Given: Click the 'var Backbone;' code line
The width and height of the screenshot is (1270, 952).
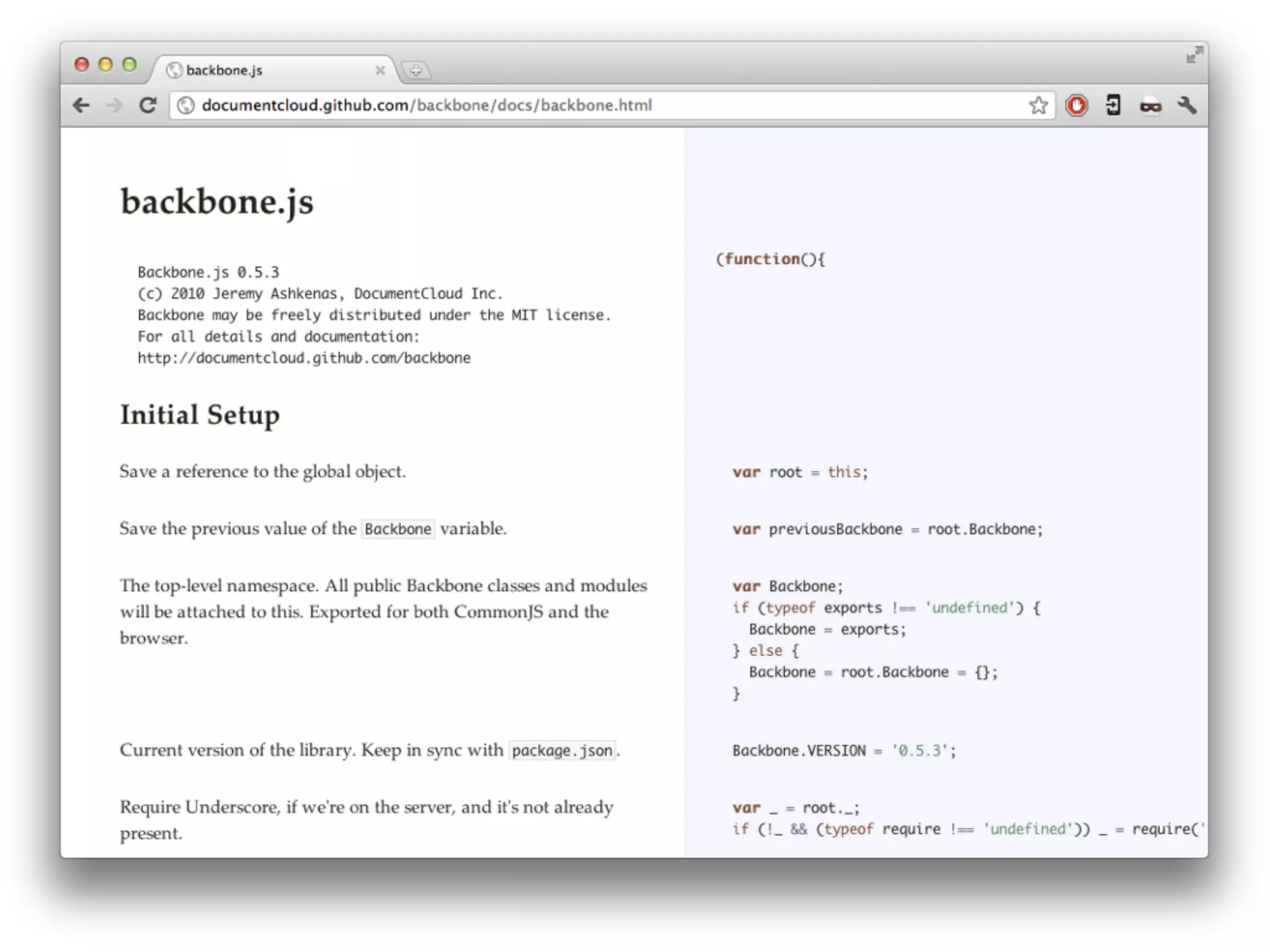Looking at the screenshot, I should click(x=788, y=586).
